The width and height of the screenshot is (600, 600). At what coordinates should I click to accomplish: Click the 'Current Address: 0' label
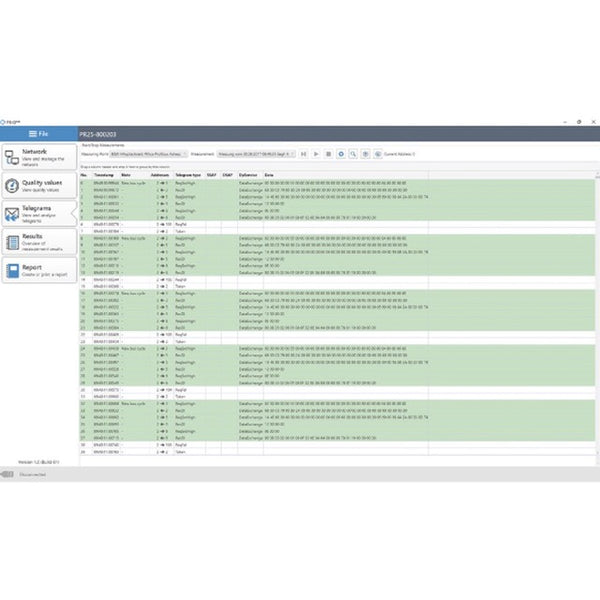click(399, 154)
